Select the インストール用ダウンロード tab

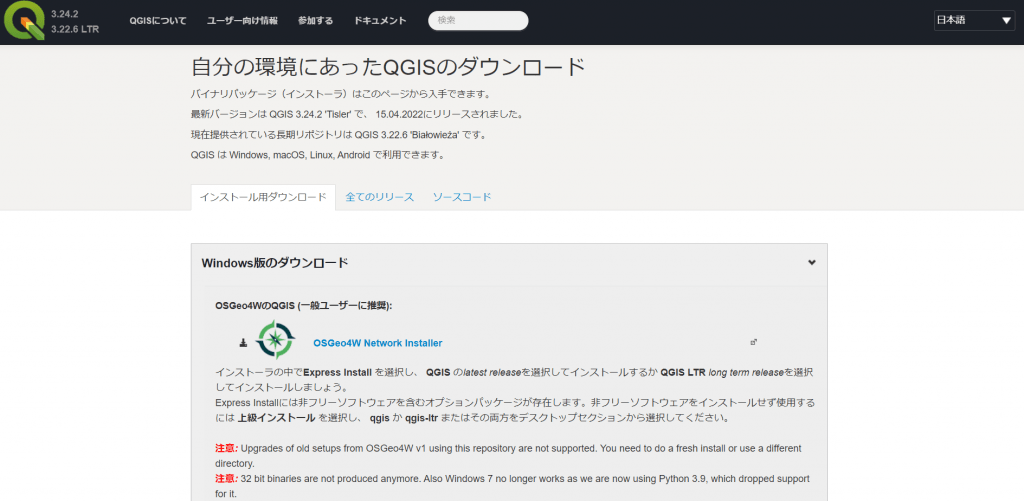(263, 197)
